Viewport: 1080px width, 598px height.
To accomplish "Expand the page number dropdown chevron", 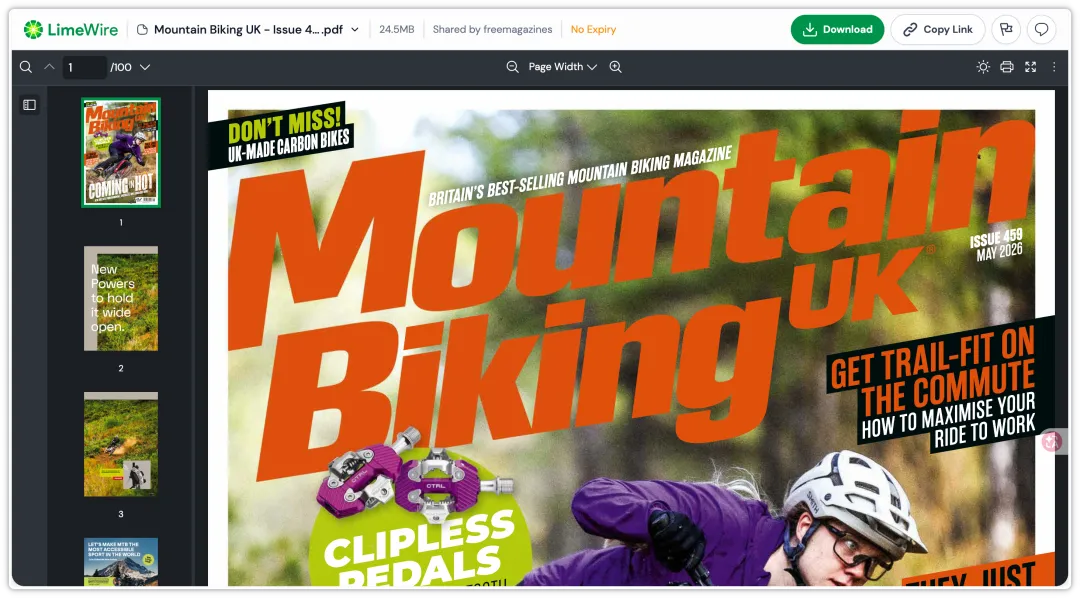I will [x=145, y=68].
